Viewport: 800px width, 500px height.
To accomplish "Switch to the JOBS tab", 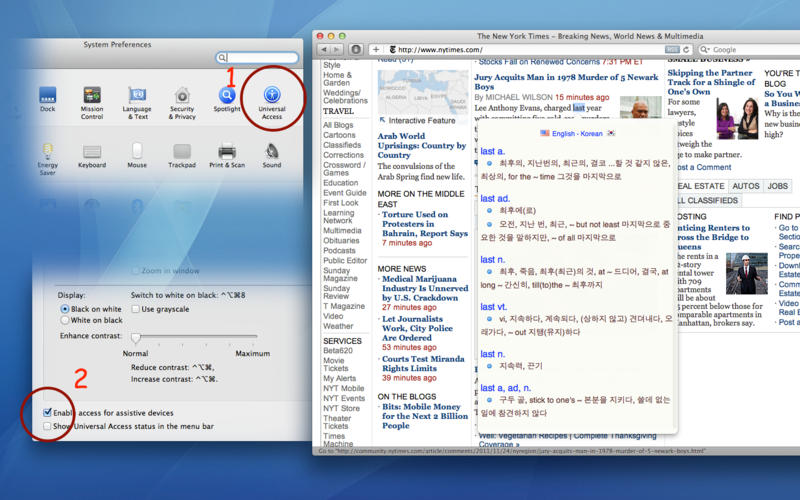I will click(778, 186).
